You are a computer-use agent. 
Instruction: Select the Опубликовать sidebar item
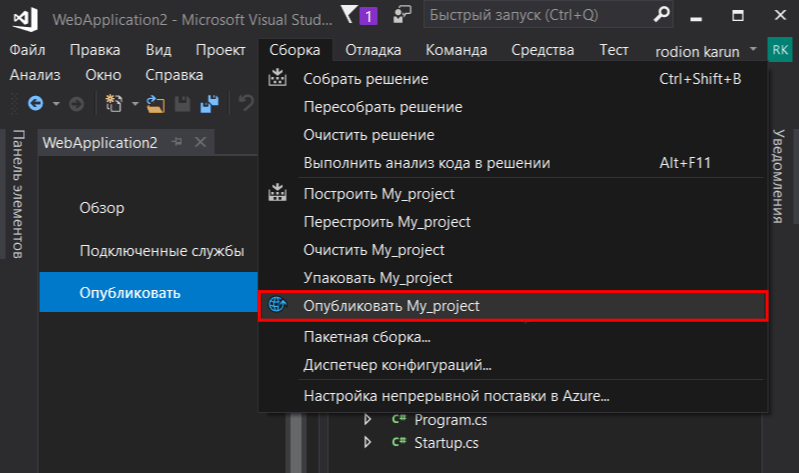pyautogui.click(x=149, y=292)
